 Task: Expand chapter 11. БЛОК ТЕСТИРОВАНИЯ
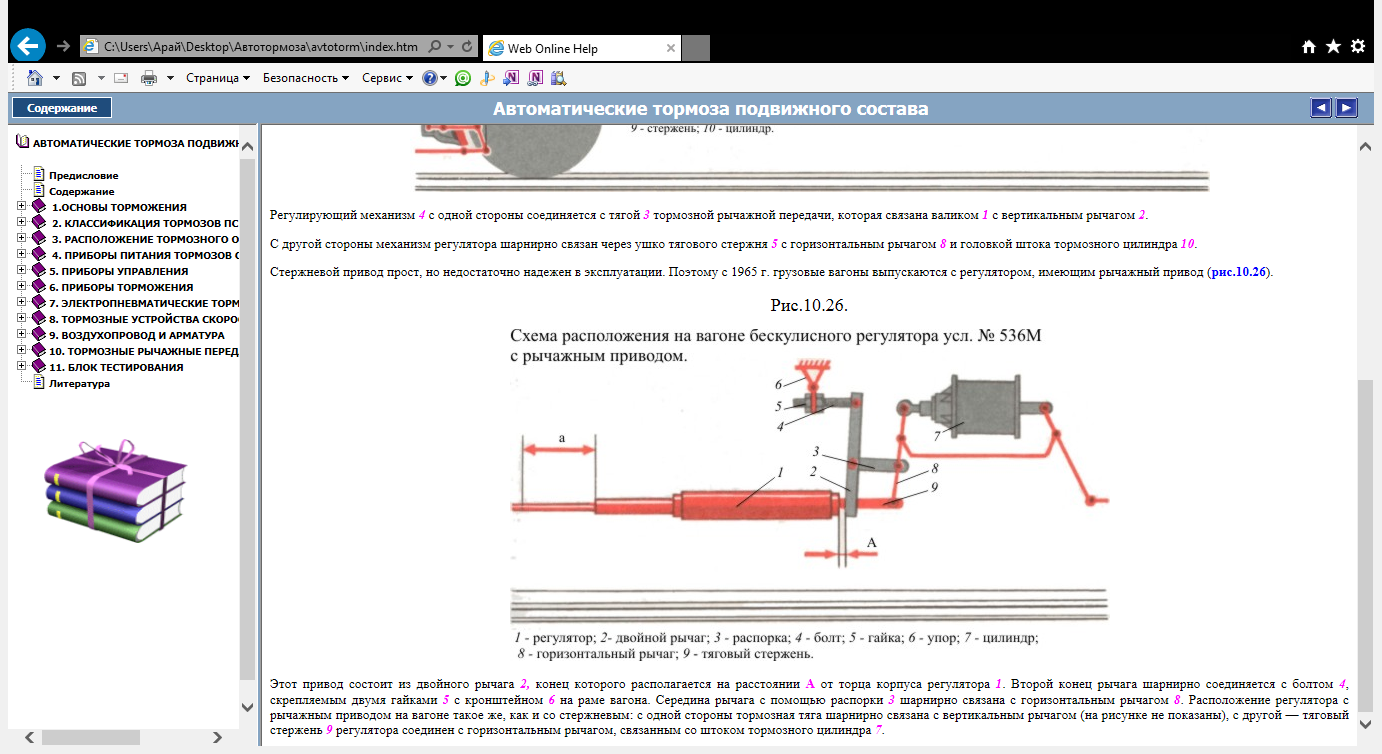click(22, 367)
